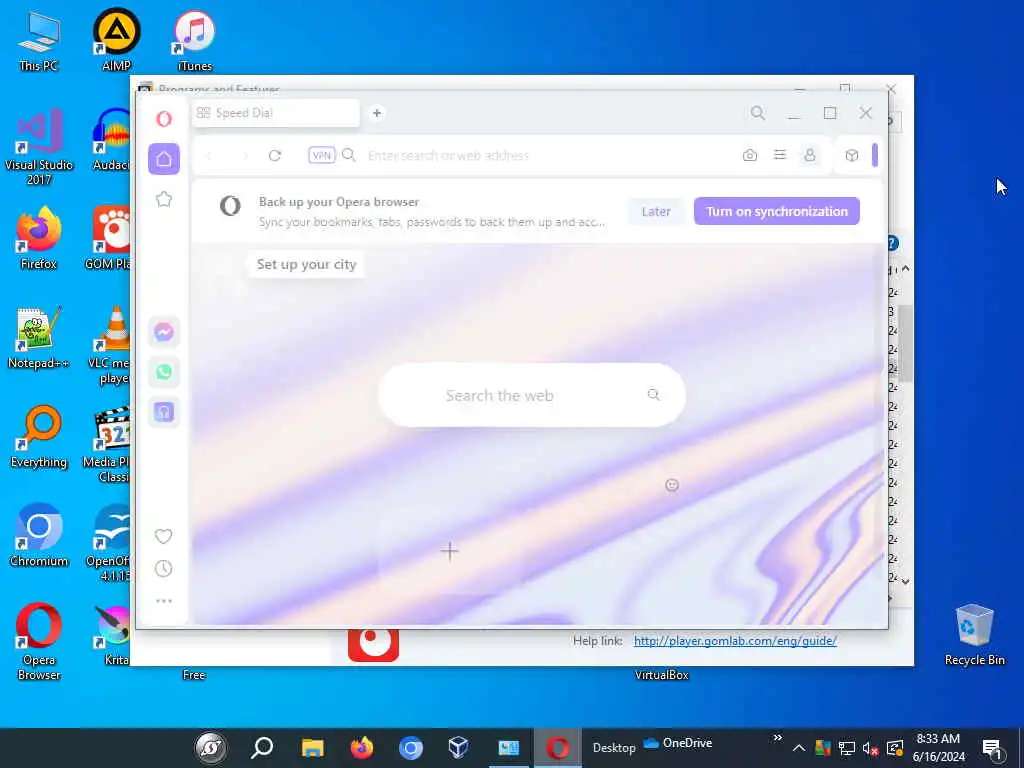Screen dimensions: 1024x768
Task: Open the notification center icon
Action: click(993, 748)
